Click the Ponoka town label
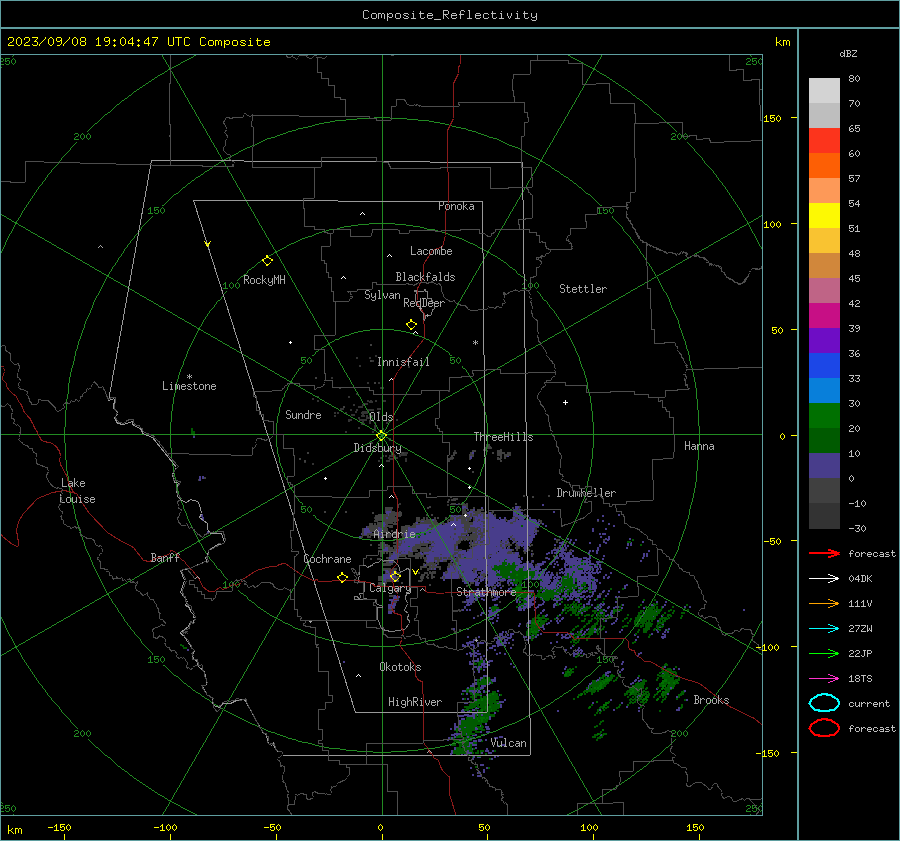 456,206
